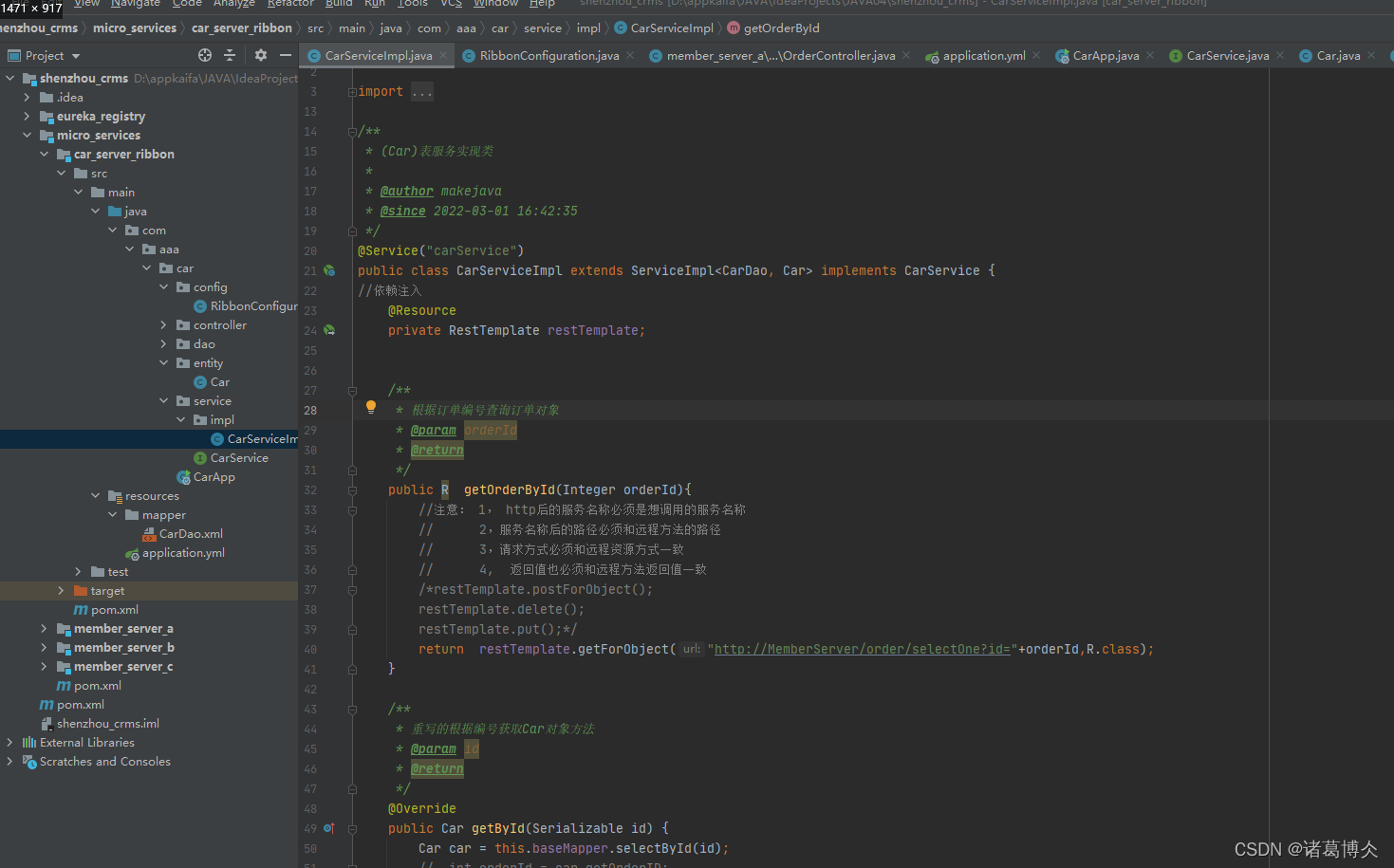Expand the target folder in tree
The image size is (1394, 868).
click(x=61, y=591)
